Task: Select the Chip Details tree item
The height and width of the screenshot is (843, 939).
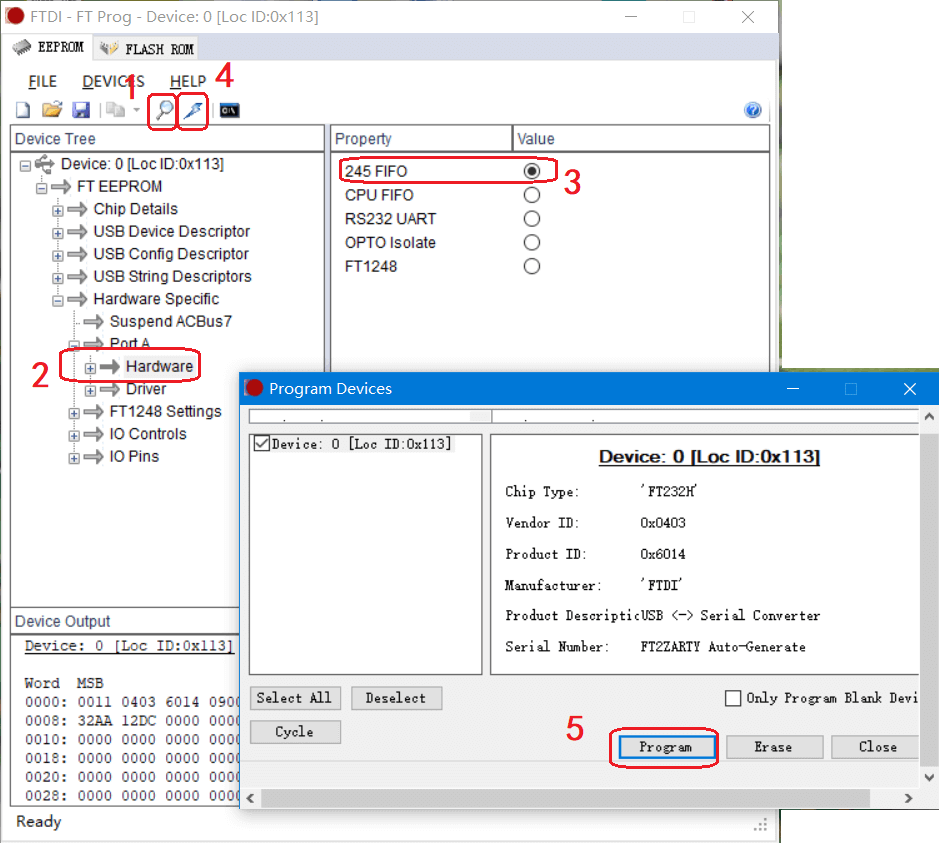Action: tap(136, 209)
